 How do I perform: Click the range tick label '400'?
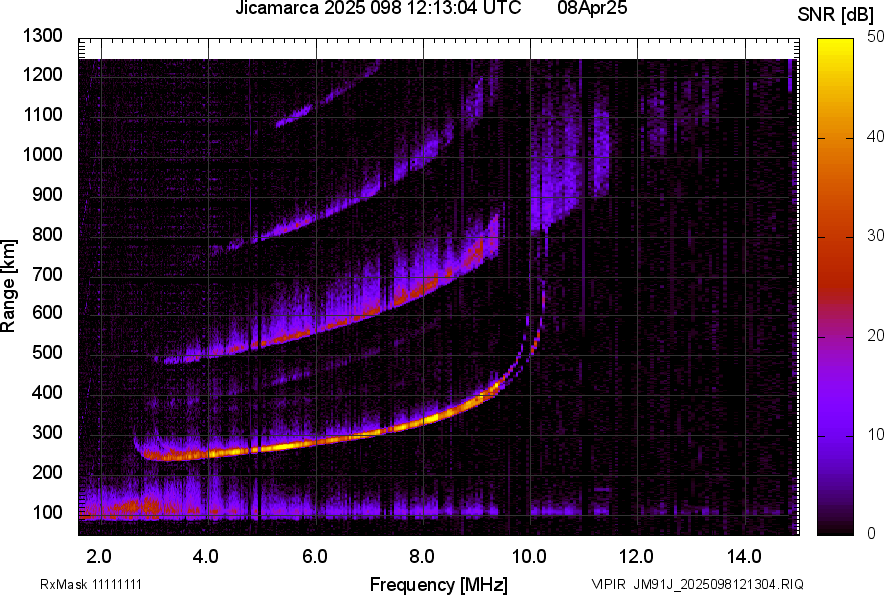[x=47, y=392]
